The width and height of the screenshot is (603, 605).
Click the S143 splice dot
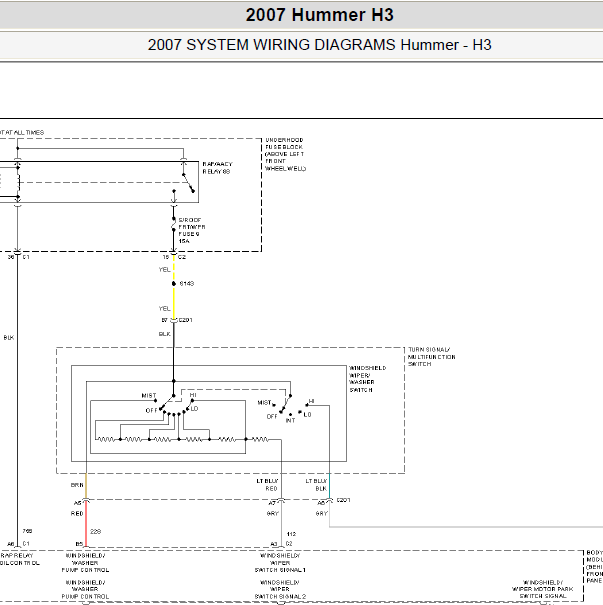pos(174,284)
